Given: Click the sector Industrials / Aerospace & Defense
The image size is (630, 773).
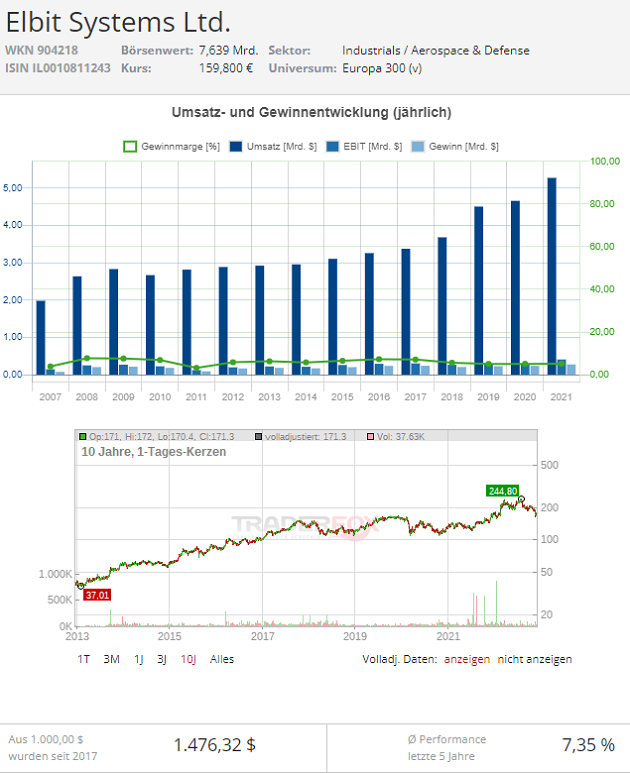Looking at the screenshot, I should tap(436, 50).
